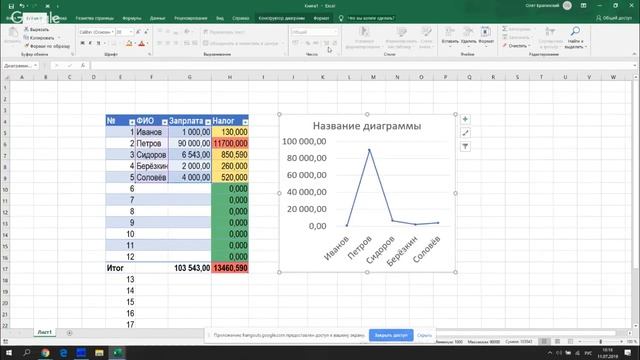Click the Что вы хотите сделать search box
Image resolution: width=640 pixels, height=360 pixels.
(x=371, y=18)
